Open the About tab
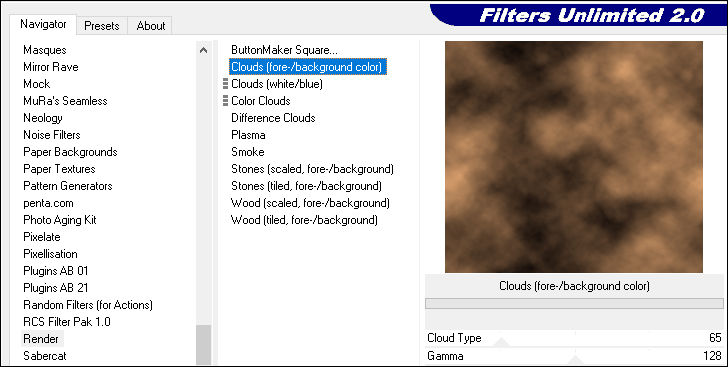728x367 pixels. click(x=150, y=26)
